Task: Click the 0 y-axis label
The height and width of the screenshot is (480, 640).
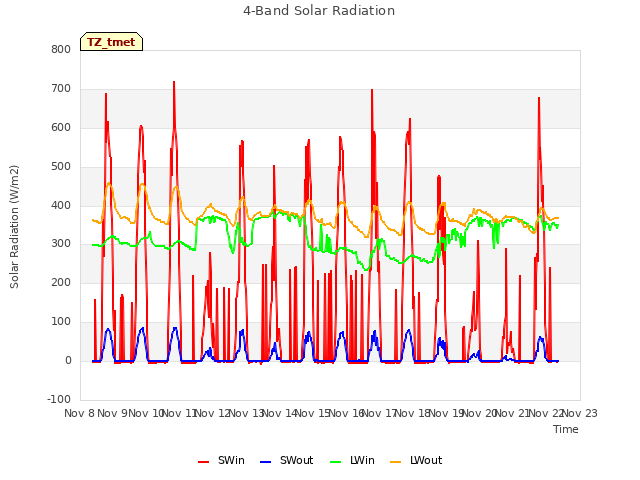Action: (68, 360)
